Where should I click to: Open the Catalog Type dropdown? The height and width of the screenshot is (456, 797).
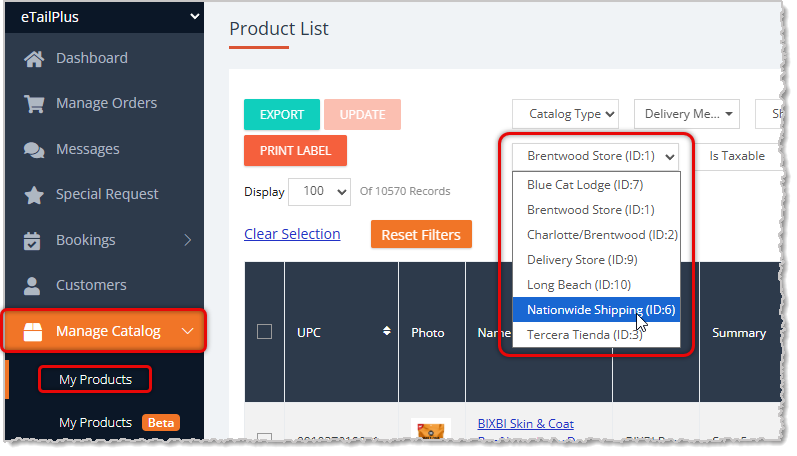pyautogui.click(x=565, y=114)
